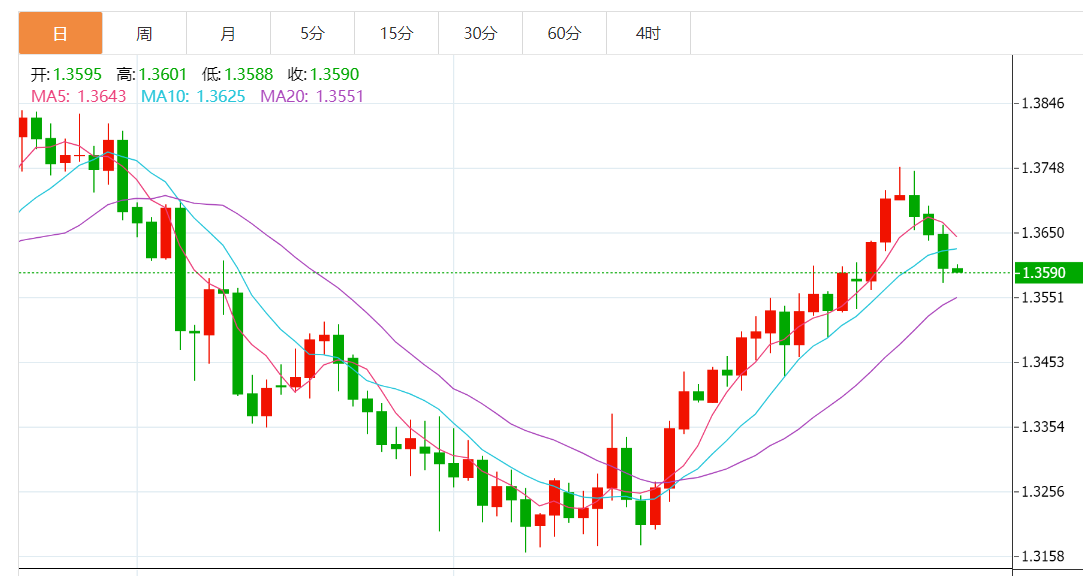Open the 60分 timeframe tab
This screenshot has height=576, width=1083.
[564, 33]
